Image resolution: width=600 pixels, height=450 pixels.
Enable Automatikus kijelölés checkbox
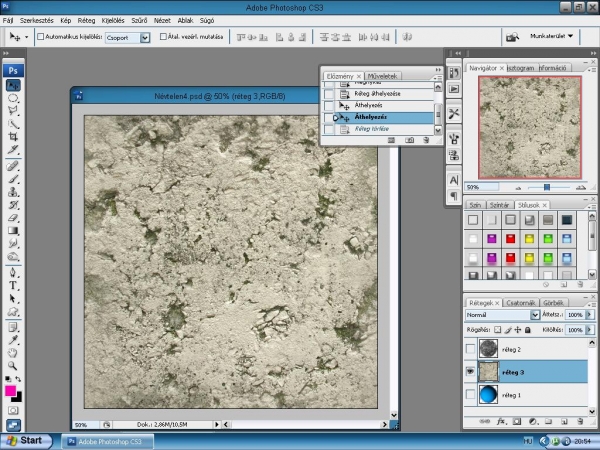[41, 37]
